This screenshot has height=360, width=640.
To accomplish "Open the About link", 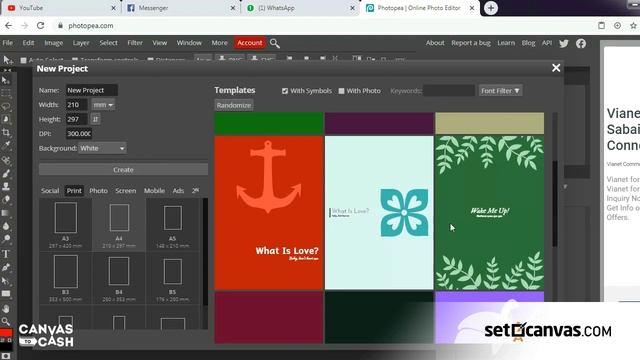I will (x=435, y=43).
